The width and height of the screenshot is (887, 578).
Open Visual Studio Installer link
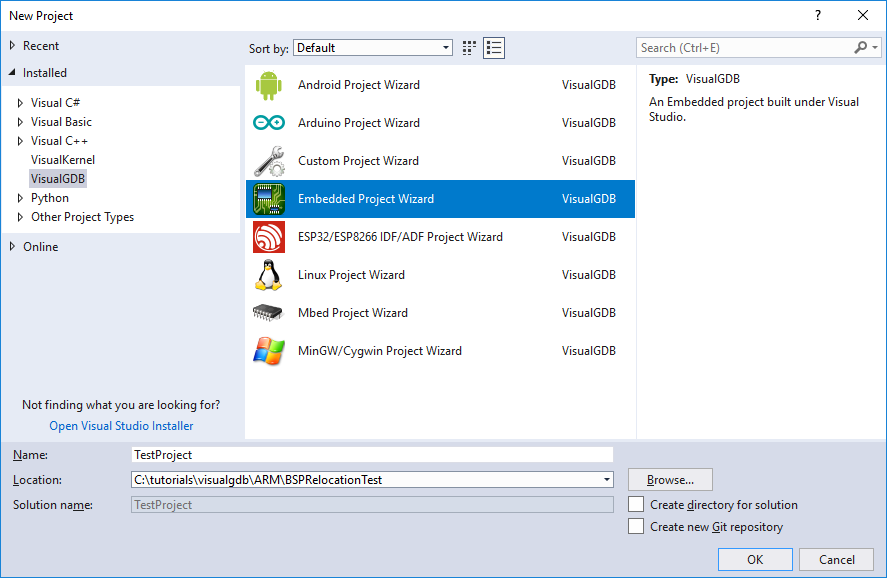coord(121,426)
